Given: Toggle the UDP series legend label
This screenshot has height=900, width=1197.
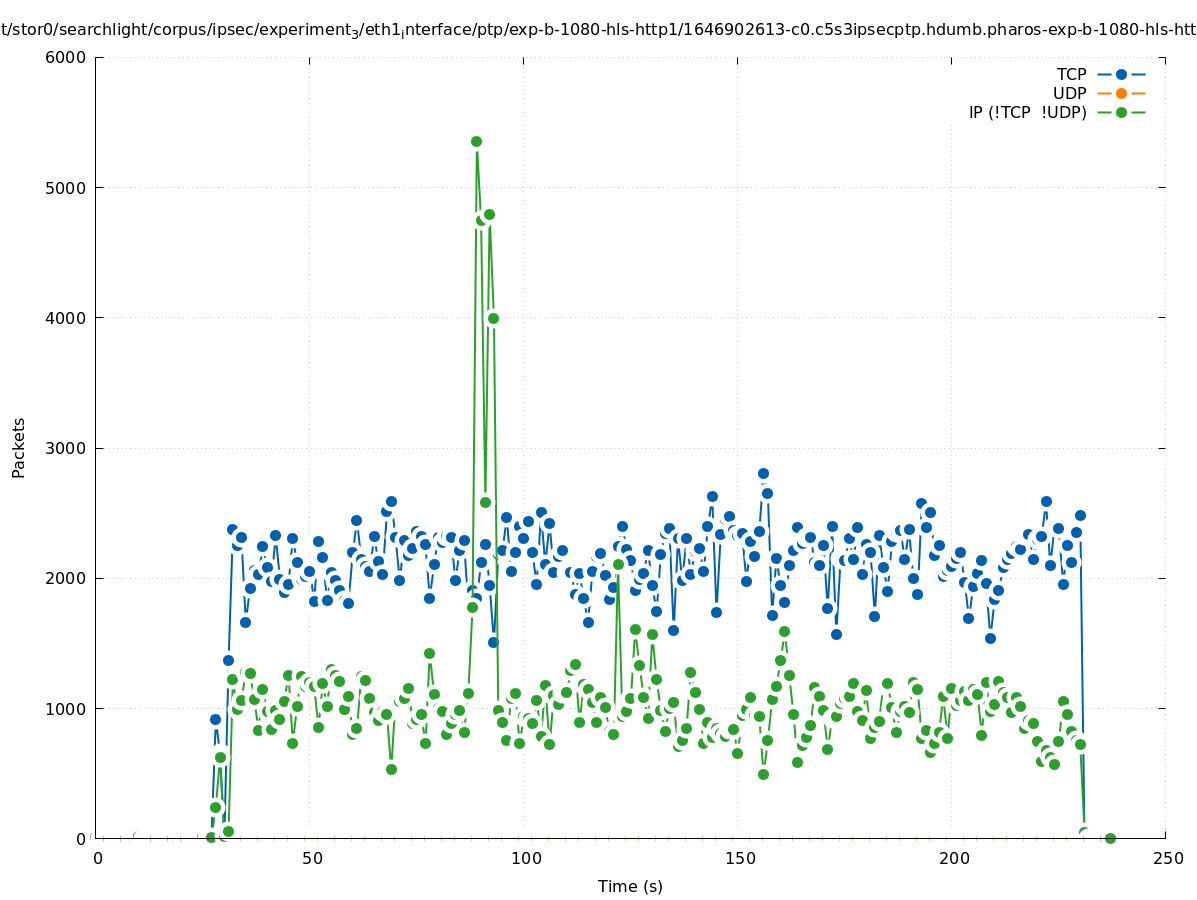Looking at the screenshot, I should point(1069,93).
